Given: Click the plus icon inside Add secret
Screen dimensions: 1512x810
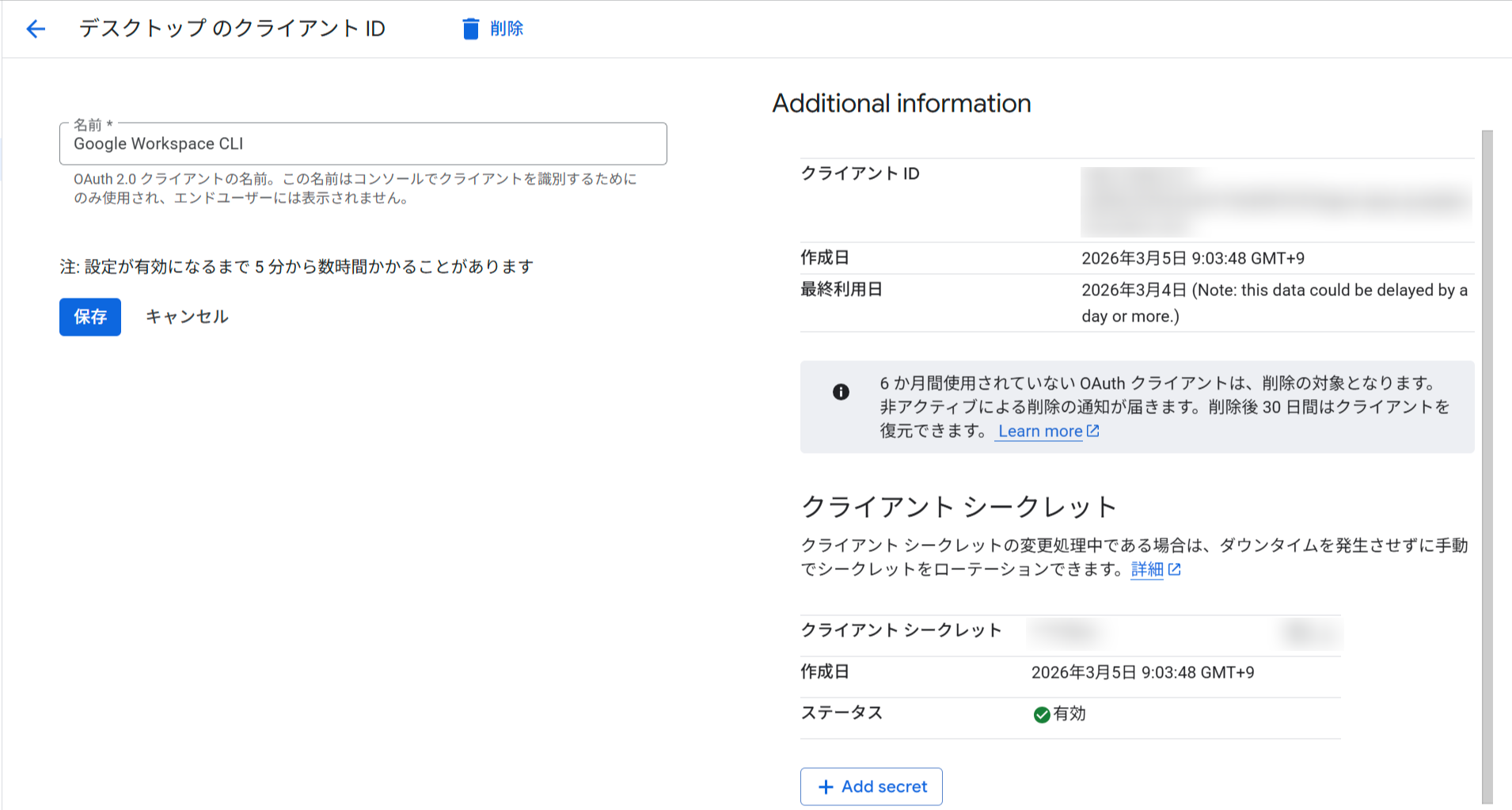Looking at the screenshot, I should pyautogui.click(x=826, y=786).
